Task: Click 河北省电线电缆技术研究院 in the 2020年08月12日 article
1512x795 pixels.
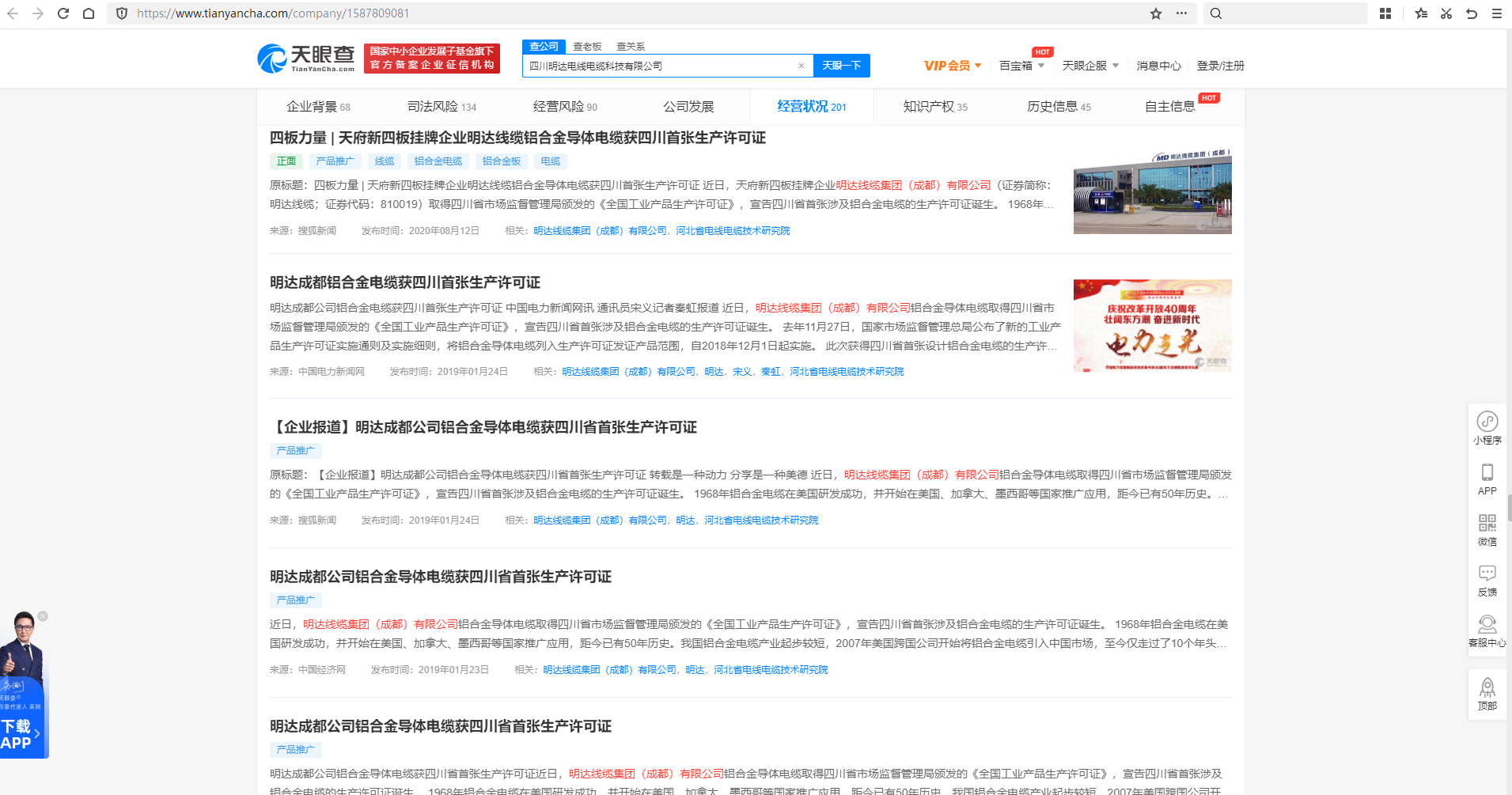Action: click(733, 231)
